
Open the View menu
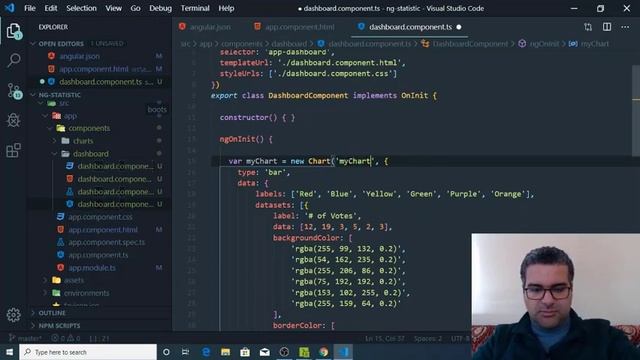coord(113,8)
